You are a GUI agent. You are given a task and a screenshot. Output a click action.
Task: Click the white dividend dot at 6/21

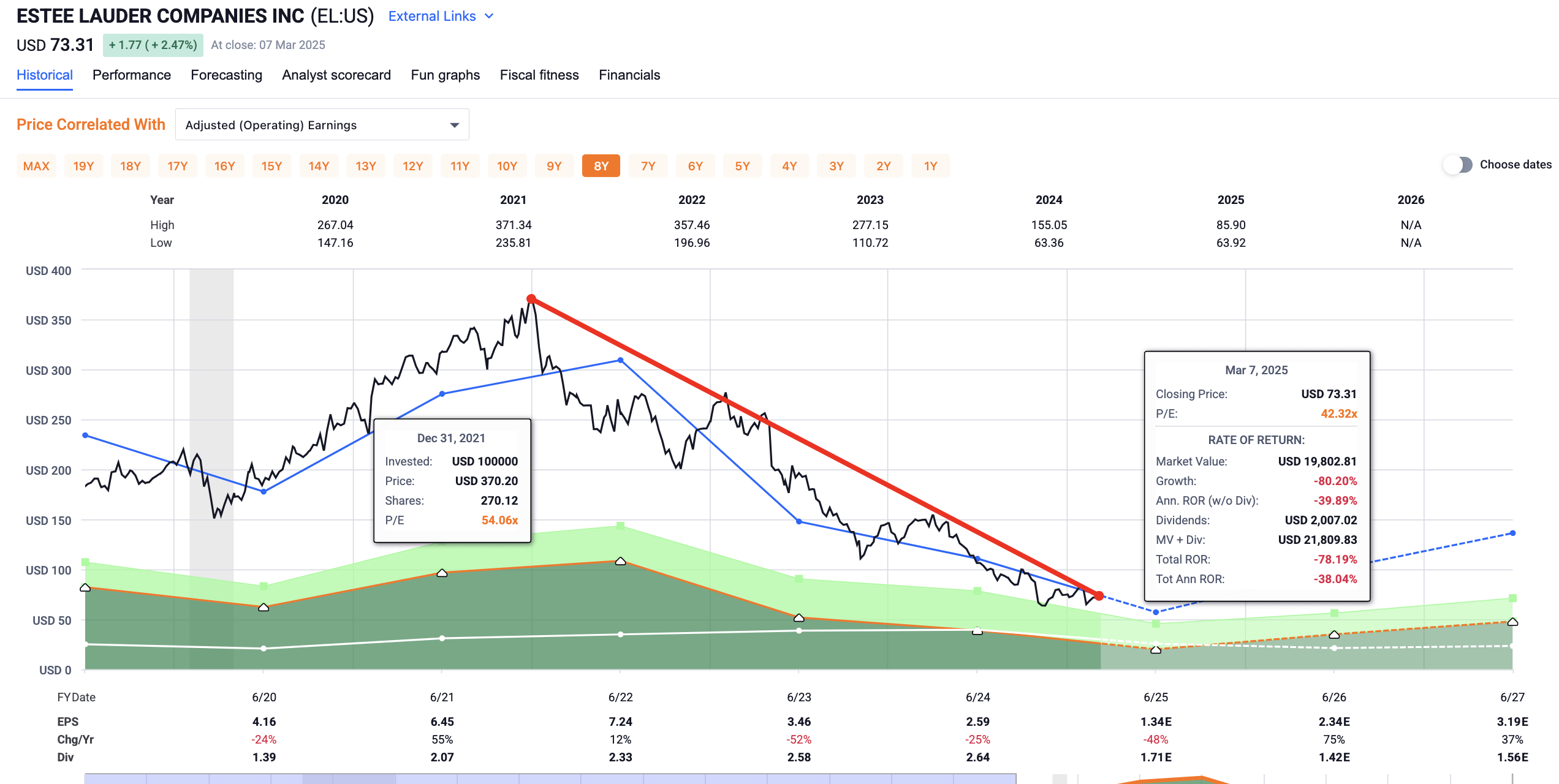[x=442, y=638]
